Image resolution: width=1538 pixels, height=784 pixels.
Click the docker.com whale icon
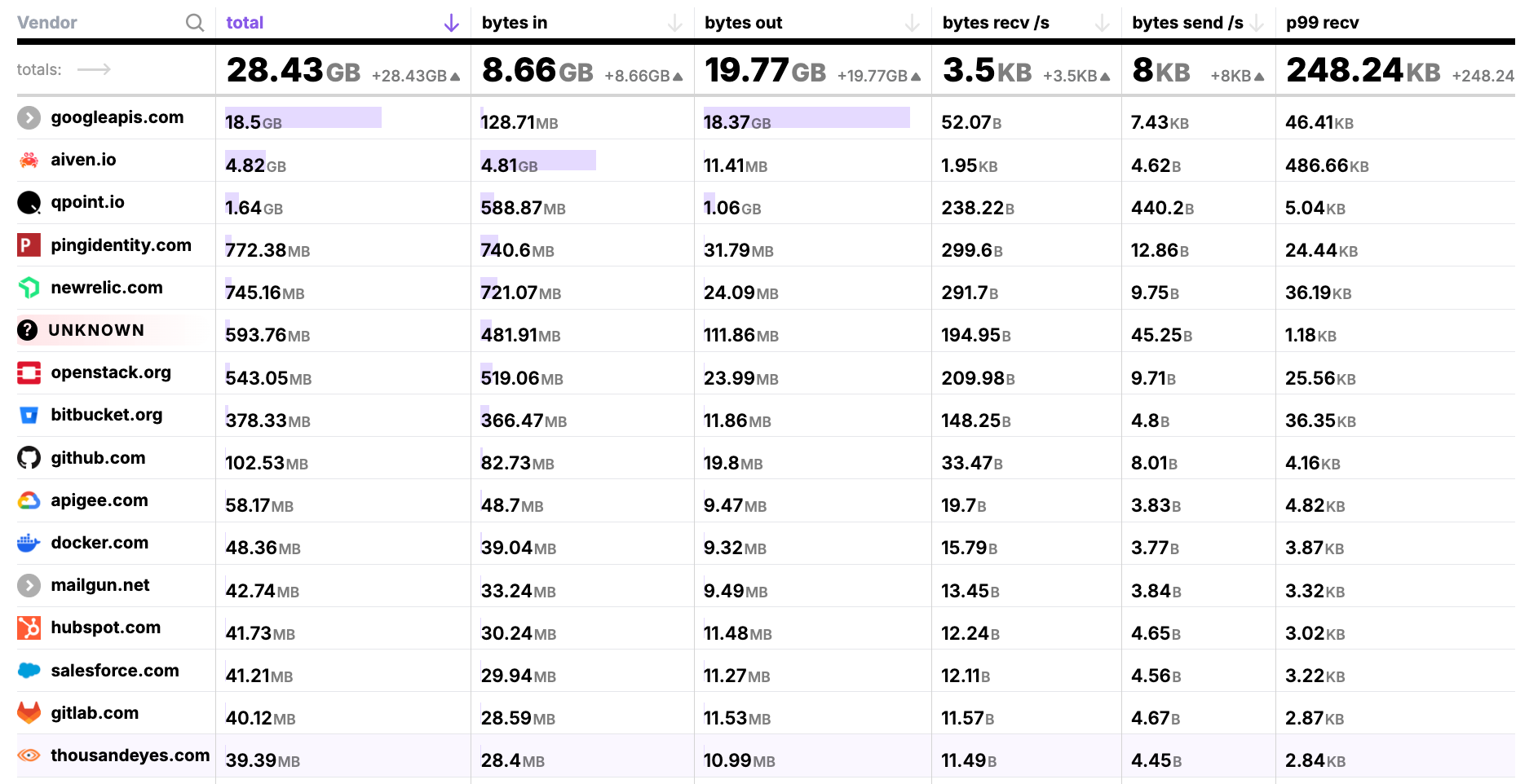29,543
